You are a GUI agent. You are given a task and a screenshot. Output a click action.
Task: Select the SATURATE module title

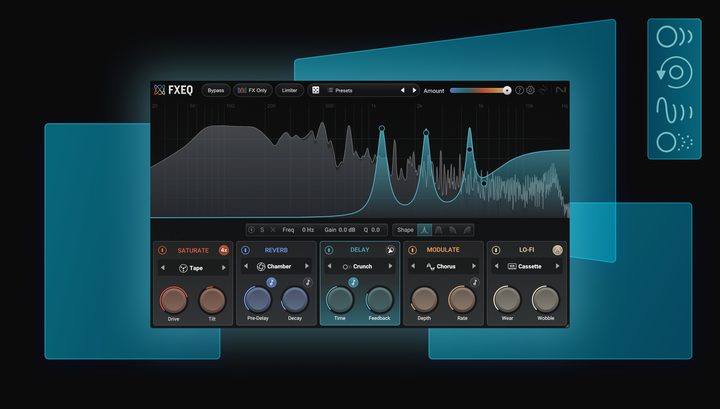tap(193, 250)
